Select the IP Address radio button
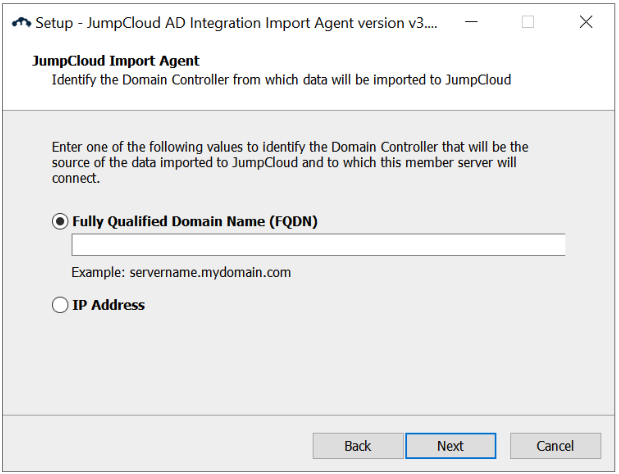 60,305
